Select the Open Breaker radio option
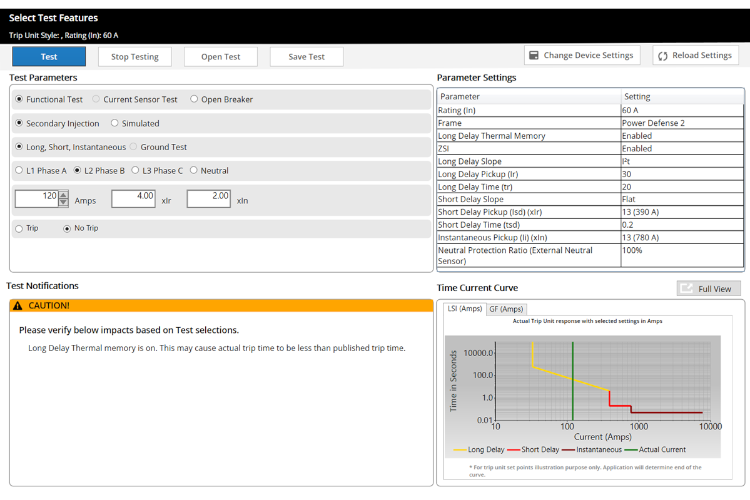The image size is (750, 500). click(x=195, y=100)
